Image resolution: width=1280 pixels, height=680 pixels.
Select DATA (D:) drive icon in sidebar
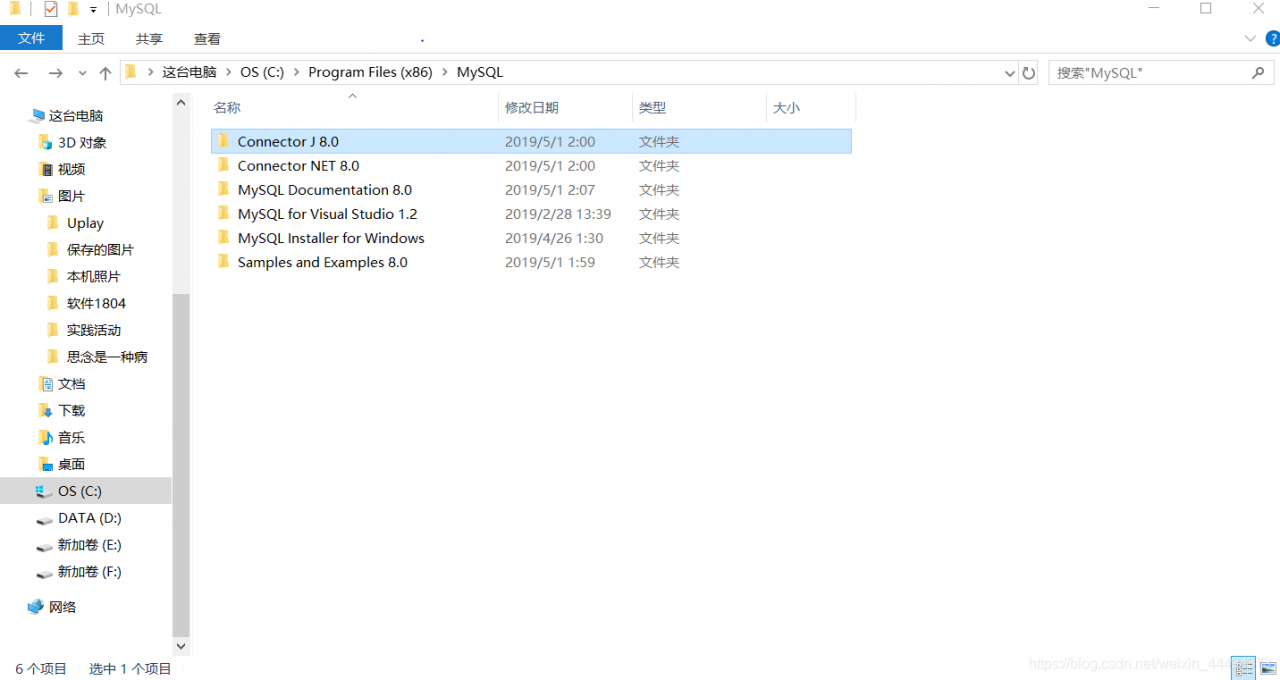44,518
